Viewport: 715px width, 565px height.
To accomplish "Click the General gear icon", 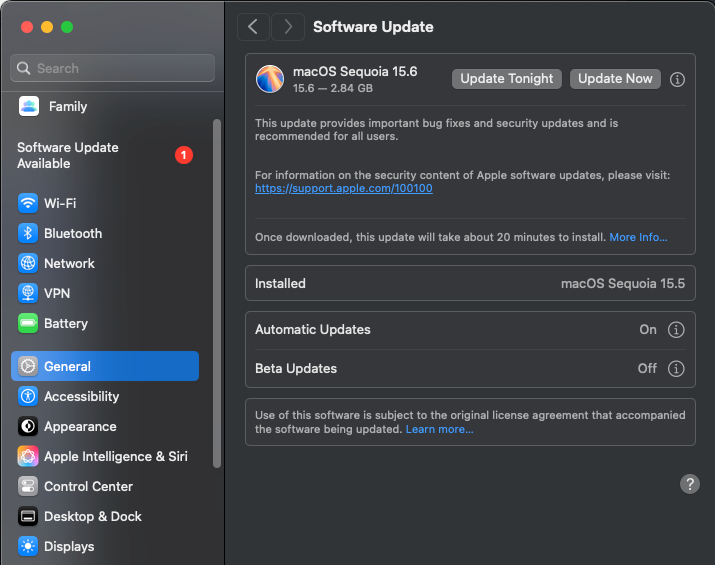I will coord(28,366).
